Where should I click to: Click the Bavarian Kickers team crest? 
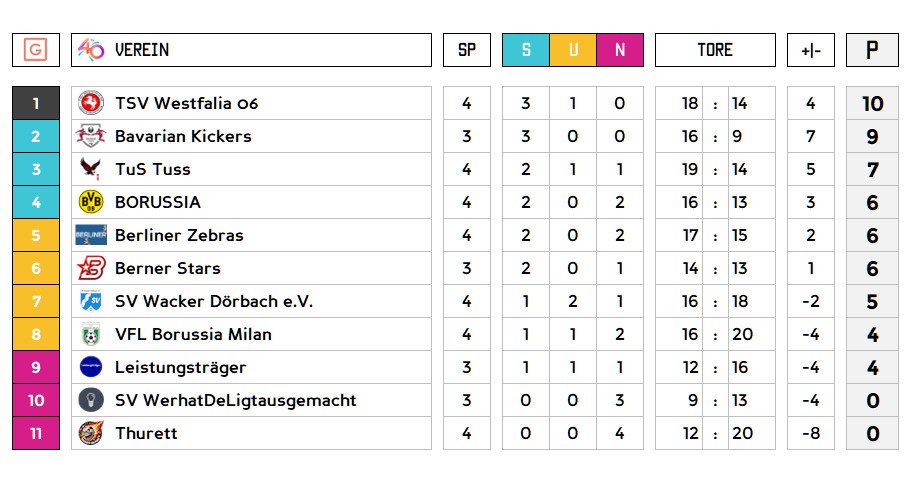[91, 136]
